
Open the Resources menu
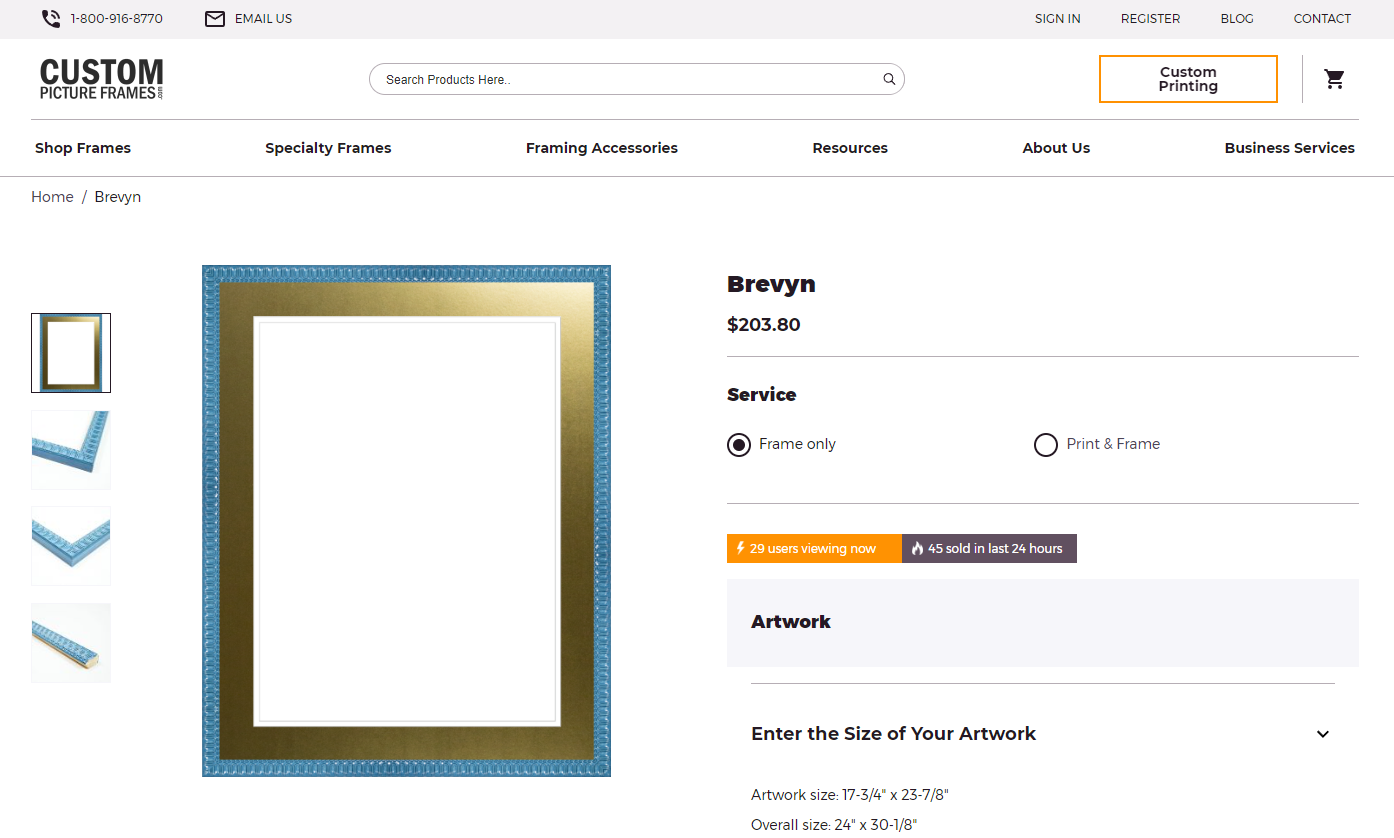point(849,147)
